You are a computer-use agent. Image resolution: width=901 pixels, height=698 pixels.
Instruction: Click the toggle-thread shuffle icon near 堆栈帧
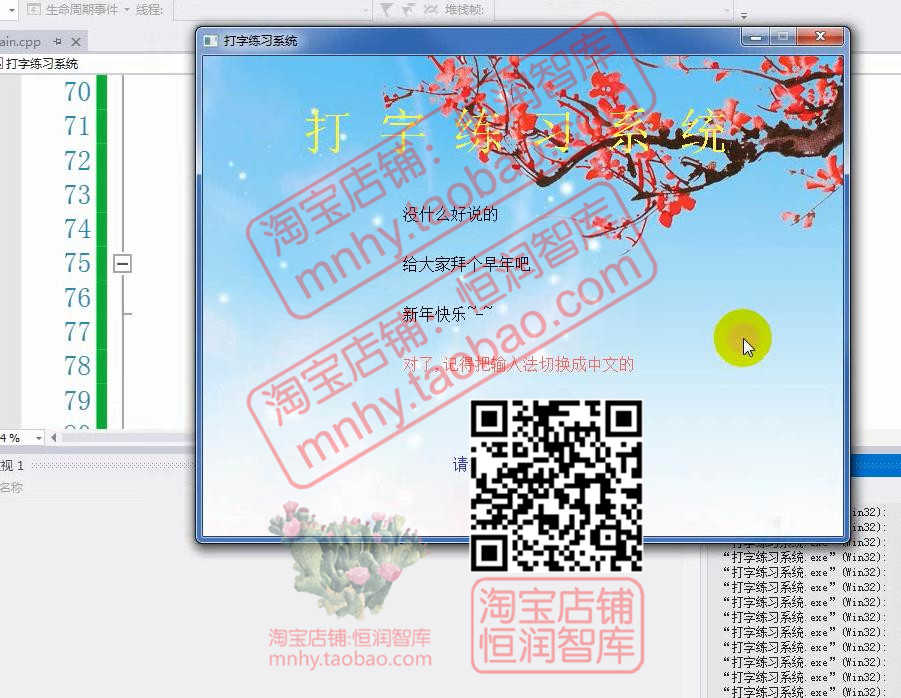[430, 10]
